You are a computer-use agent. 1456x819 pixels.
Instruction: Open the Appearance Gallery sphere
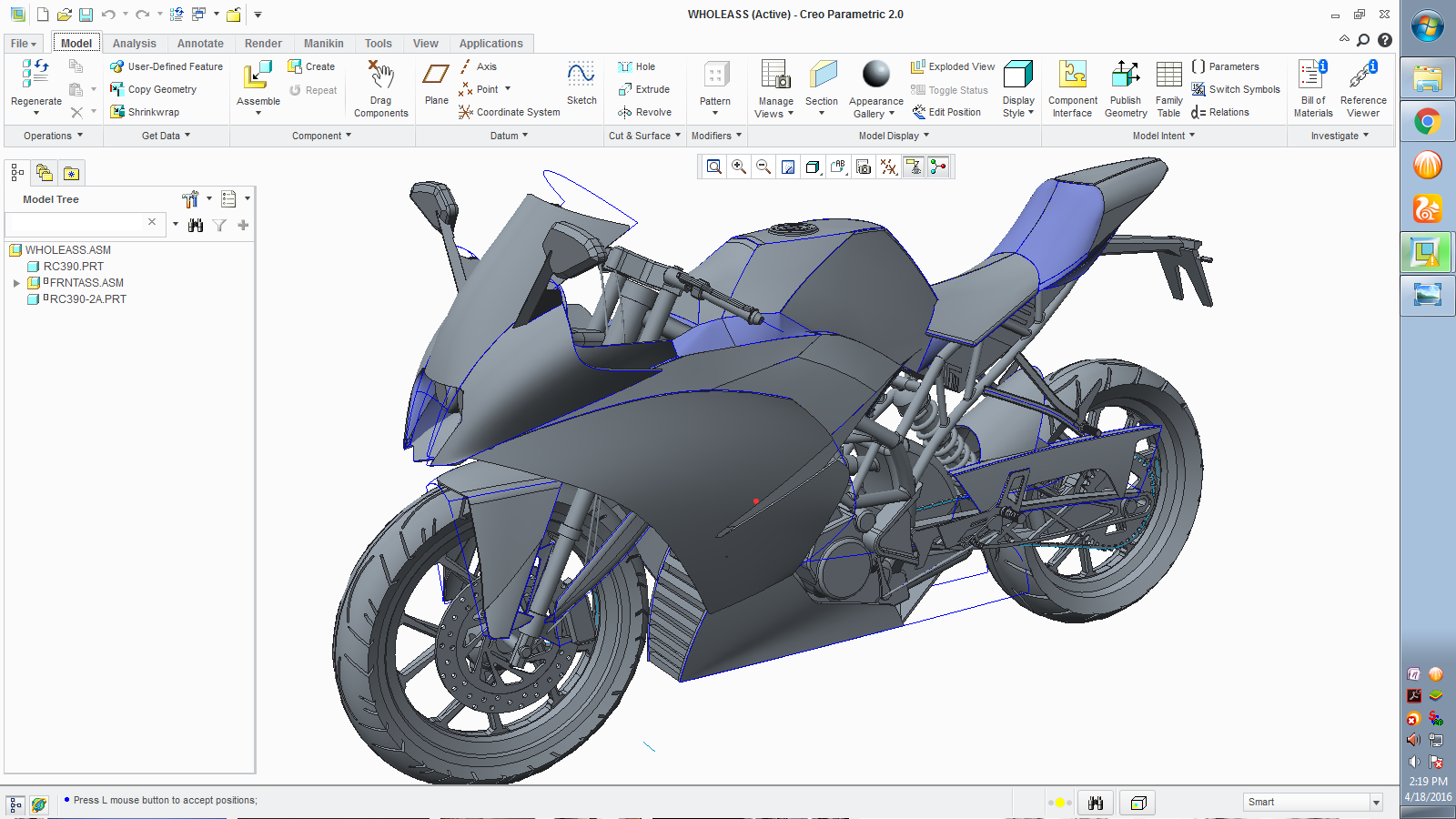coord(876,74)
